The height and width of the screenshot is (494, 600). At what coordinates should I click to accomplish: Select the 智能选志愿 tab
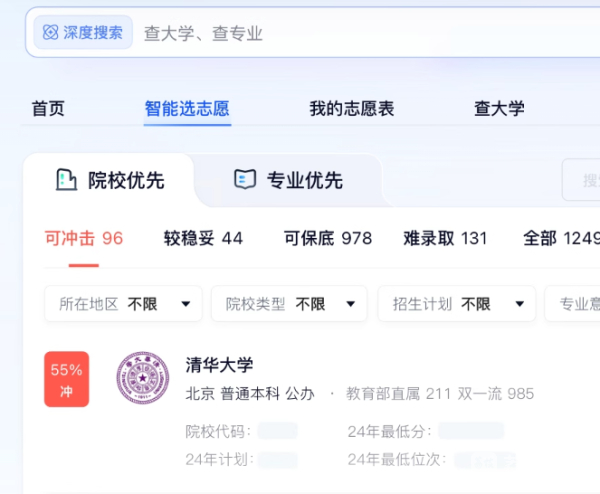187,109
